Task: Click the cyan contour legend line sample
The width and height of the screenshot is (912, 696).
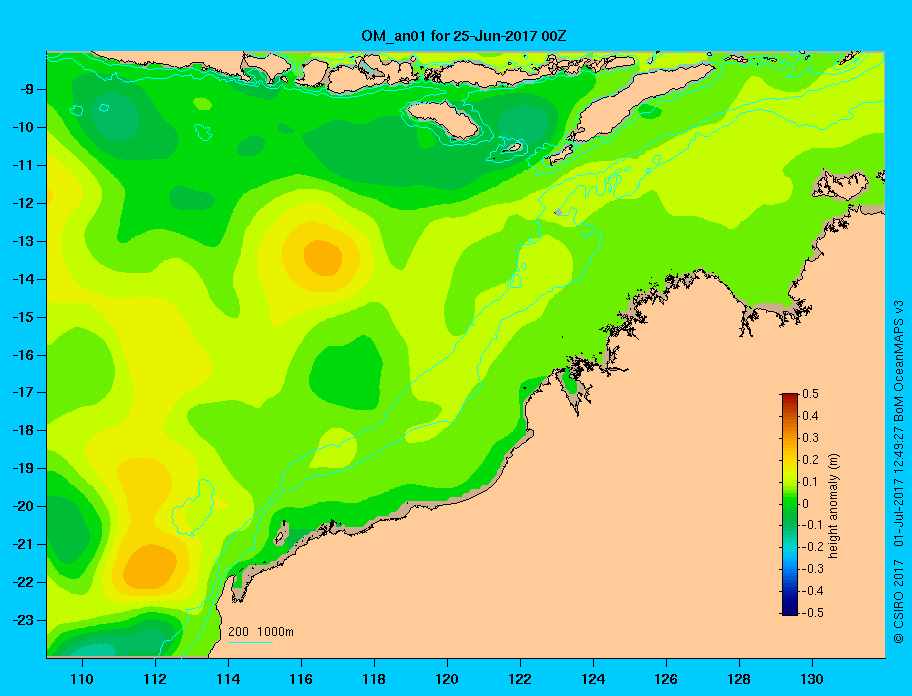Action: pyautogui.click(x=250, y=642)
